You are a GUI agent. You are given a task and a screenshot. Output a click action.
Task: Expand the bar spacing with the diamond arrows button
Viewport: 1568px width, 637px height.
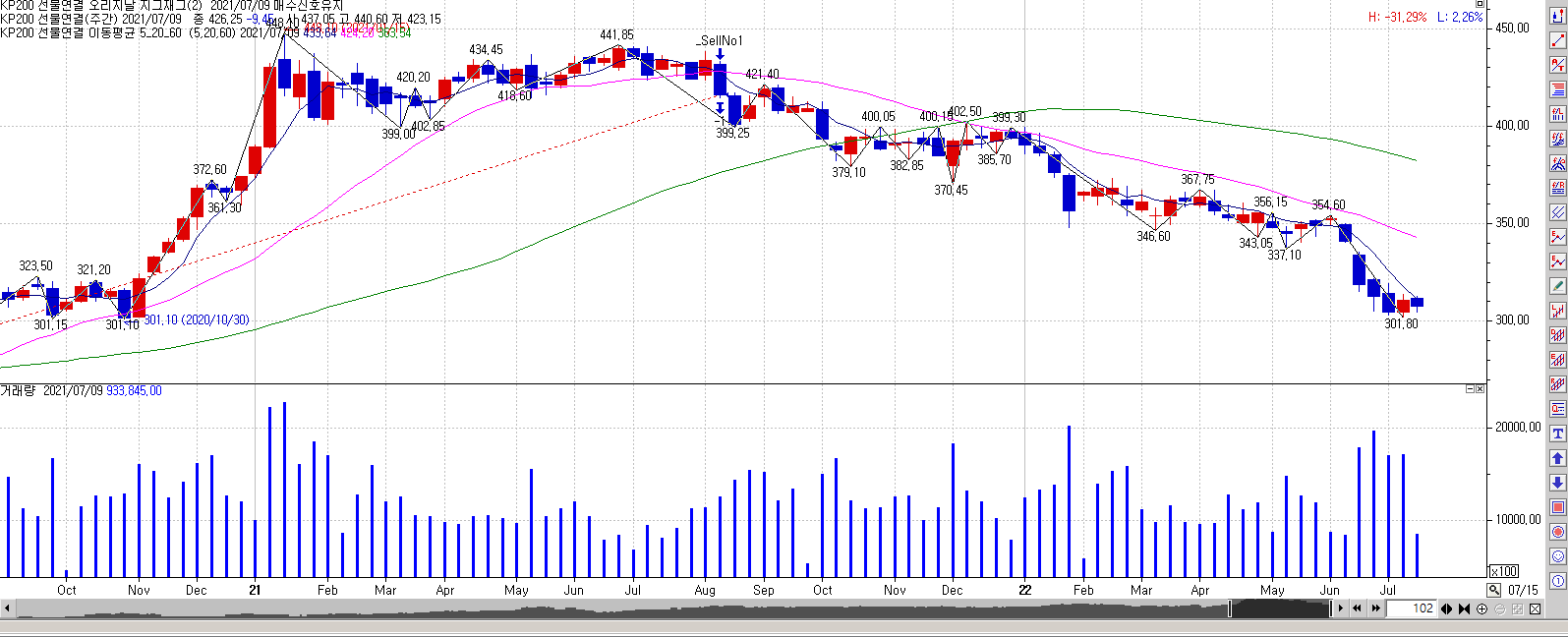(1447, 609)
